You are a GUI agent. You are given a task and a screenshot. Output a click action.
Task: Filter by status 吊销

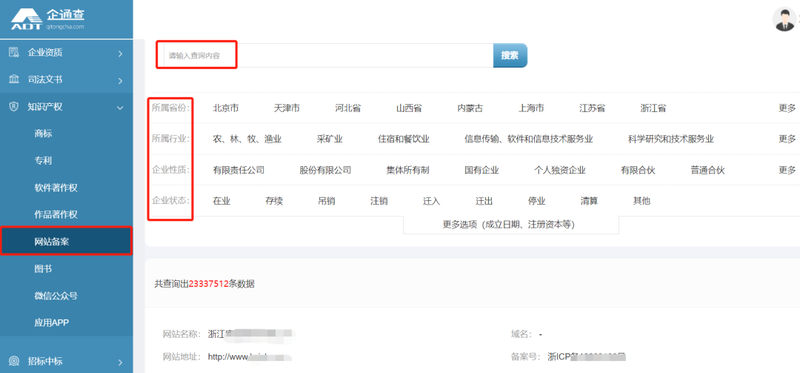(x=327, y=201)
